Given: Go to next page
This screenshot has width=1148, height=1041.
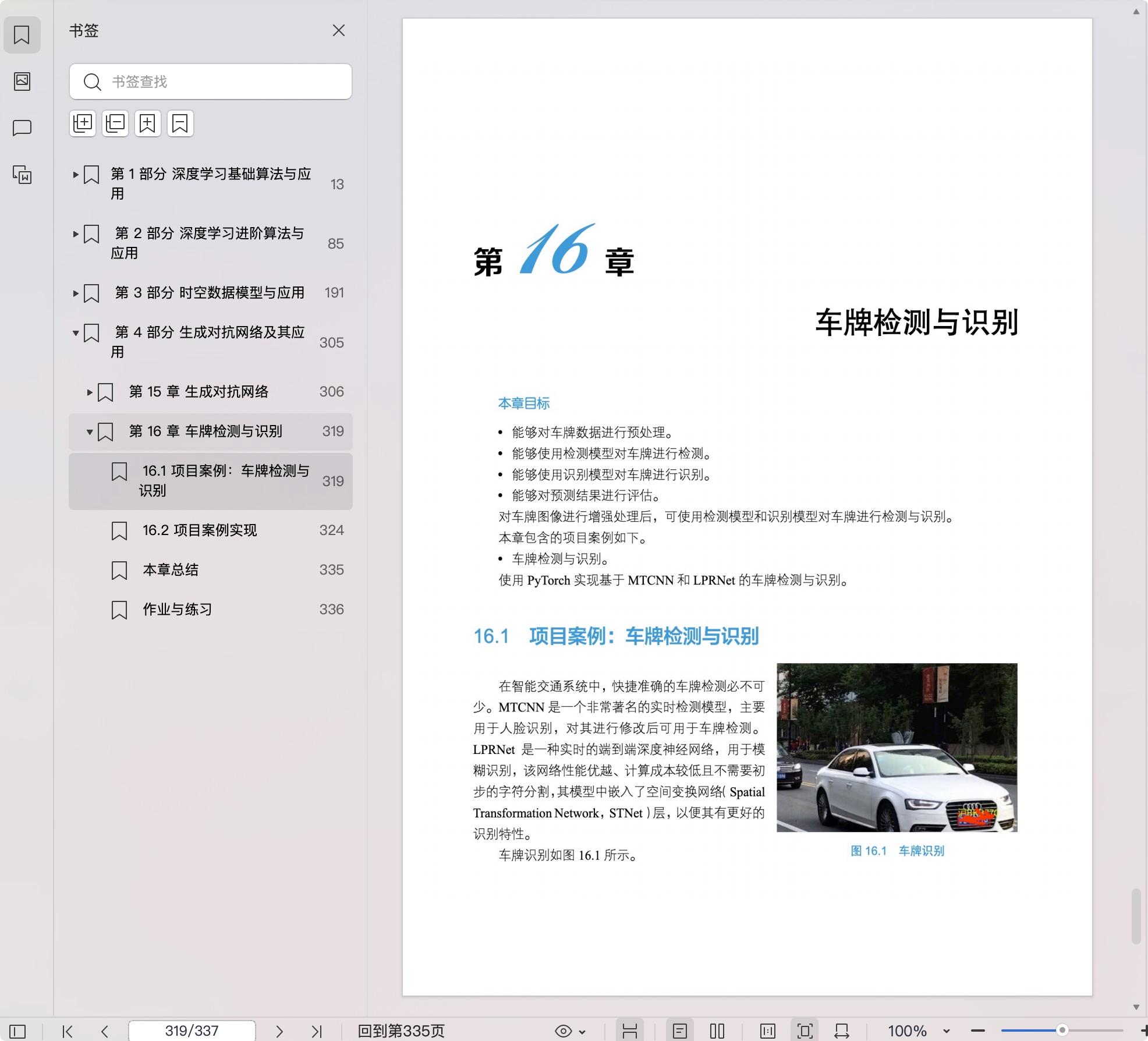Looking at the screenshot, I should coord(279,1031).
